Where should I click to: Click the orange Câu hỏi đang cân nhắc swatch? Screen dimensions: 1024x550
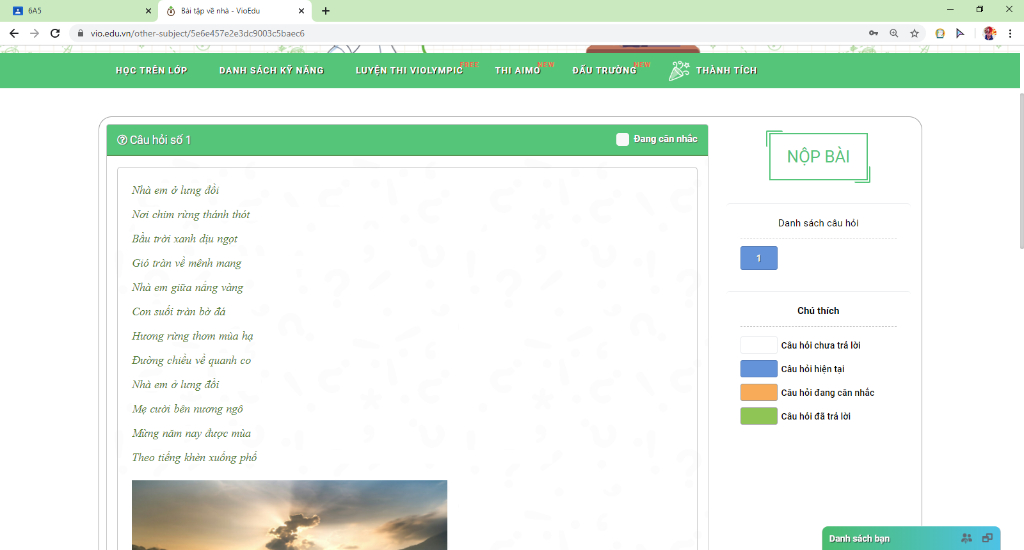click(x=759, y=392)
